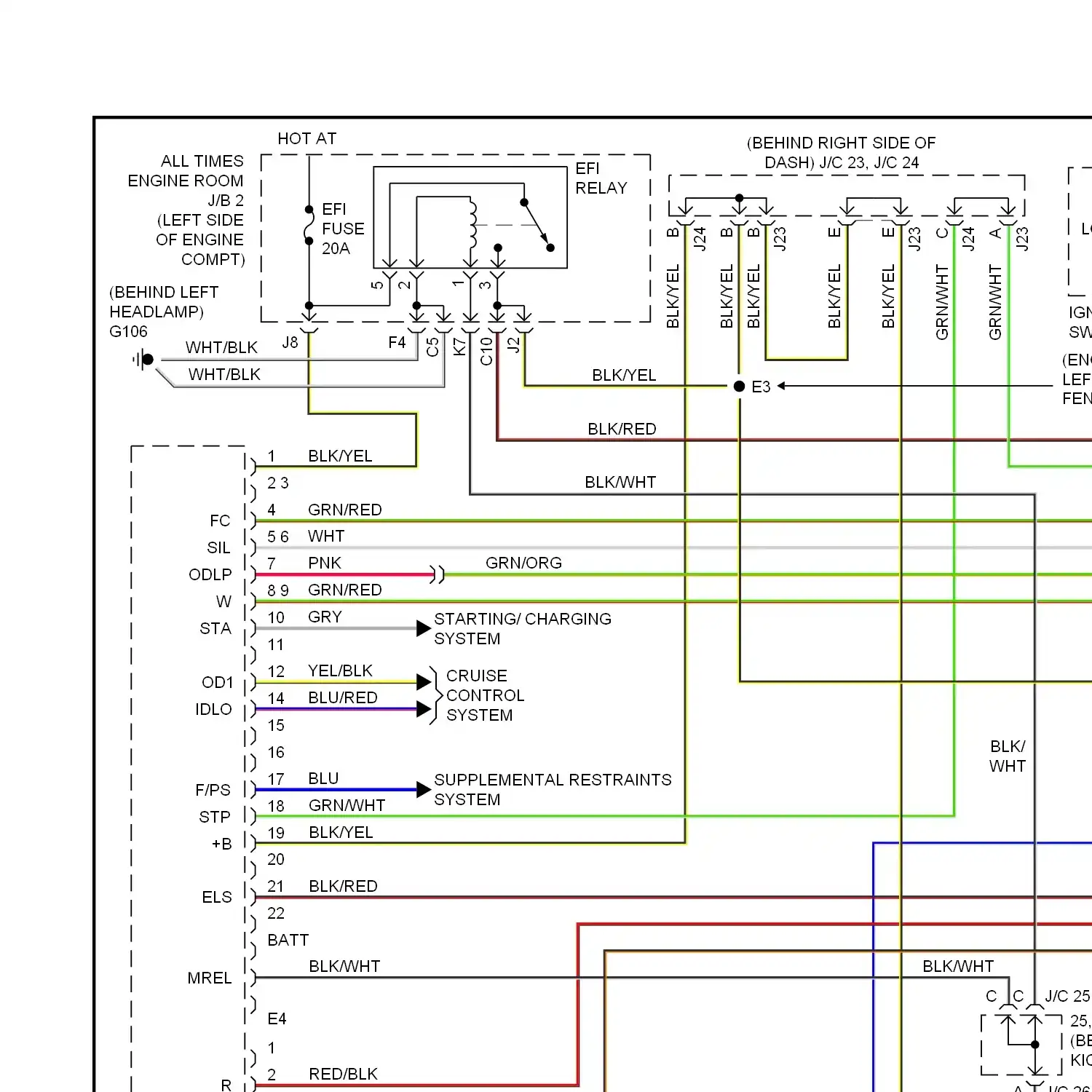Click connector label C10
Screen dimensions: 1092x1092
[x=486, y=351]
